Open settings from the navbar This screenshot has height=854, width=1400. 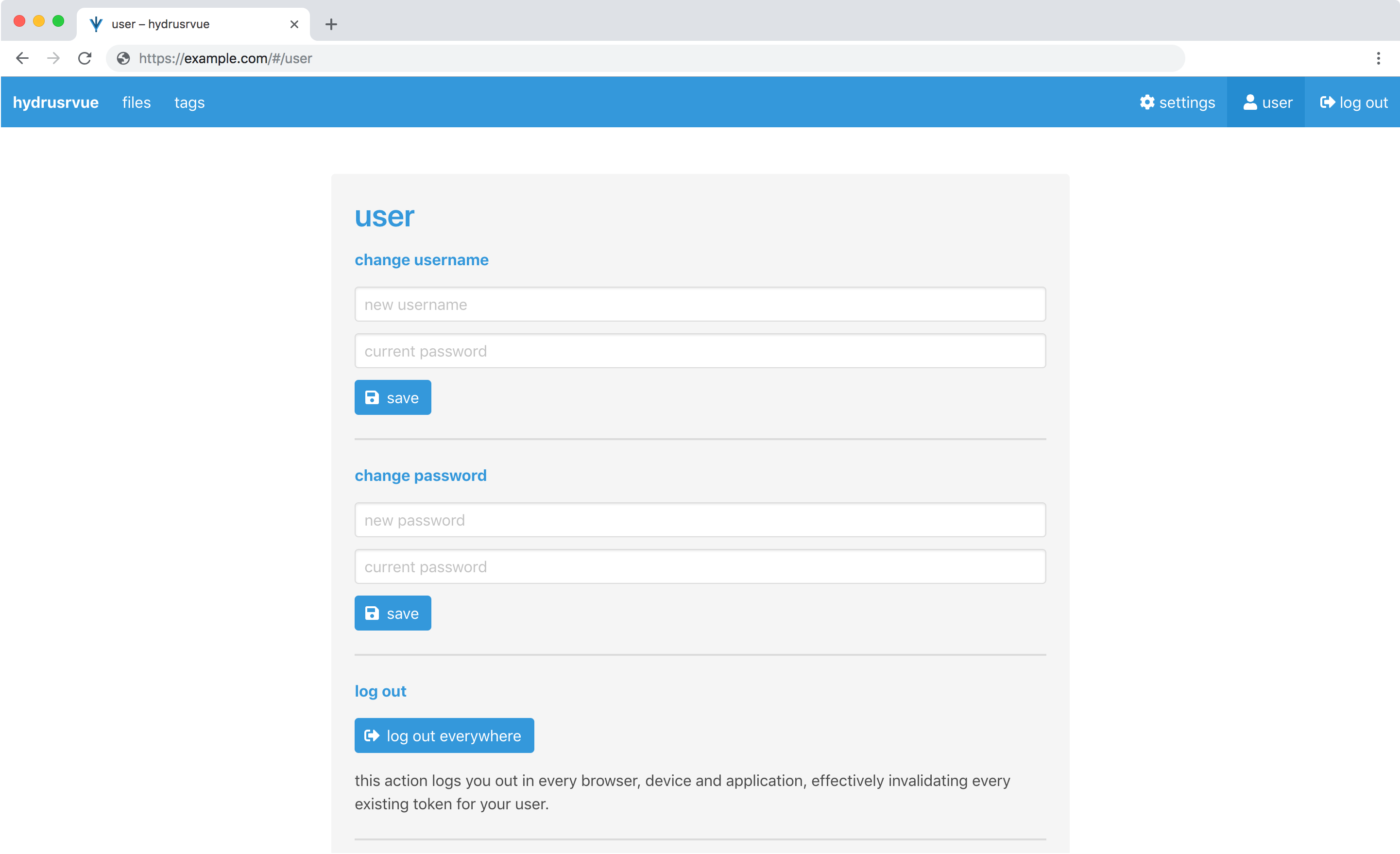pos(1178,102)
